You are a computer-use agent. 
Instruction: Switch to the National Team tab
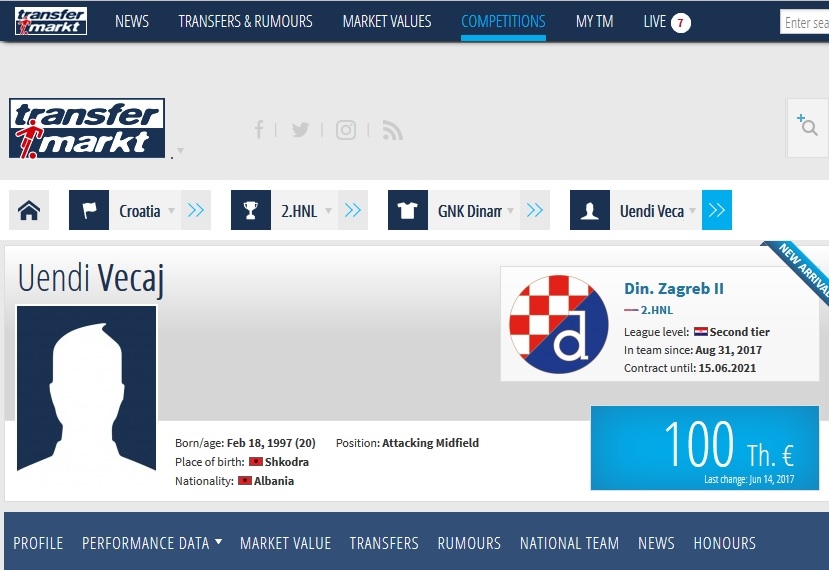pyautogui.click(x=569, y=543)
